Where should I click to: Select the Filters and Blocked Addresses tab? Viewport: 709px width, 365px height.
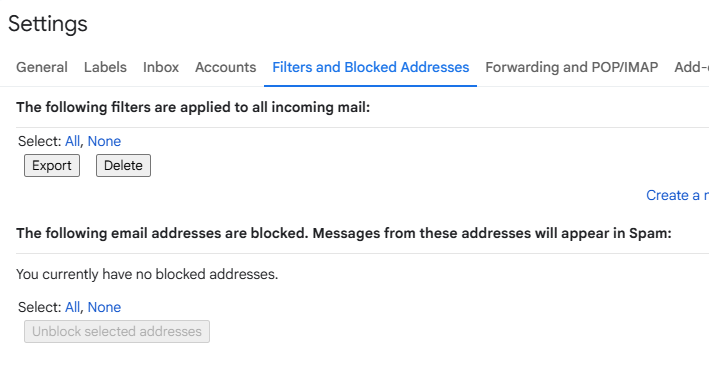(x=370, y=67)
